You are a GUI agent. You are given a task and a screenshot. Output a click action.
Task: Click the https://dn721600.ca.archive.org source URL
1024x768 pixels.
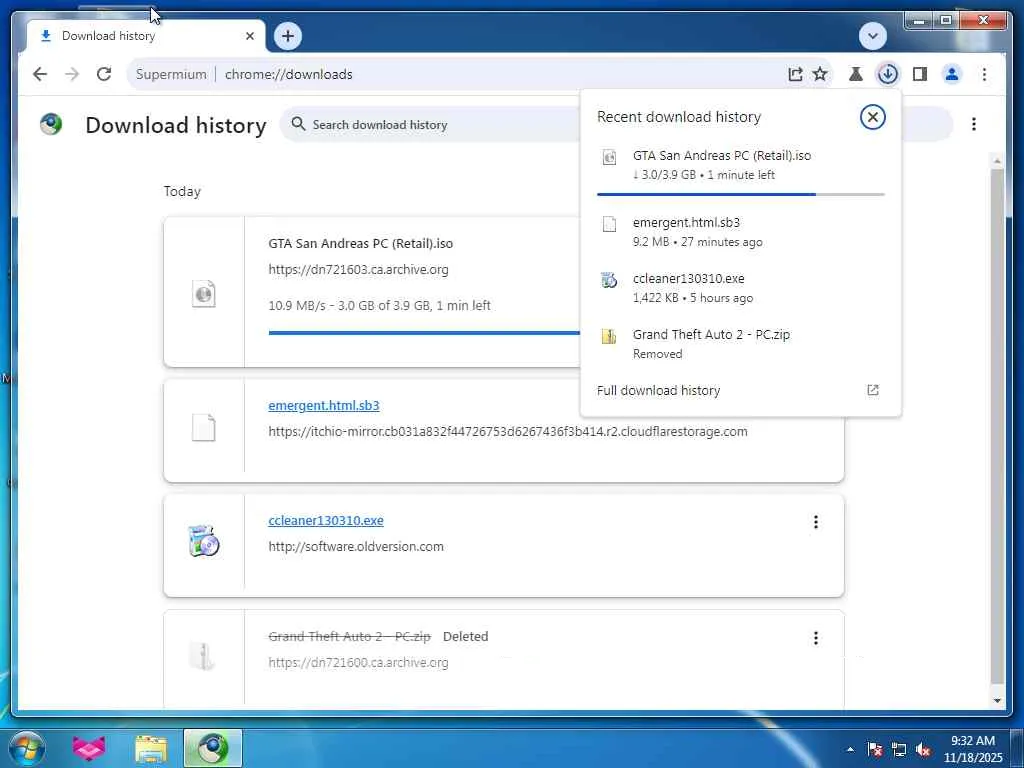[x=359, y=663]
